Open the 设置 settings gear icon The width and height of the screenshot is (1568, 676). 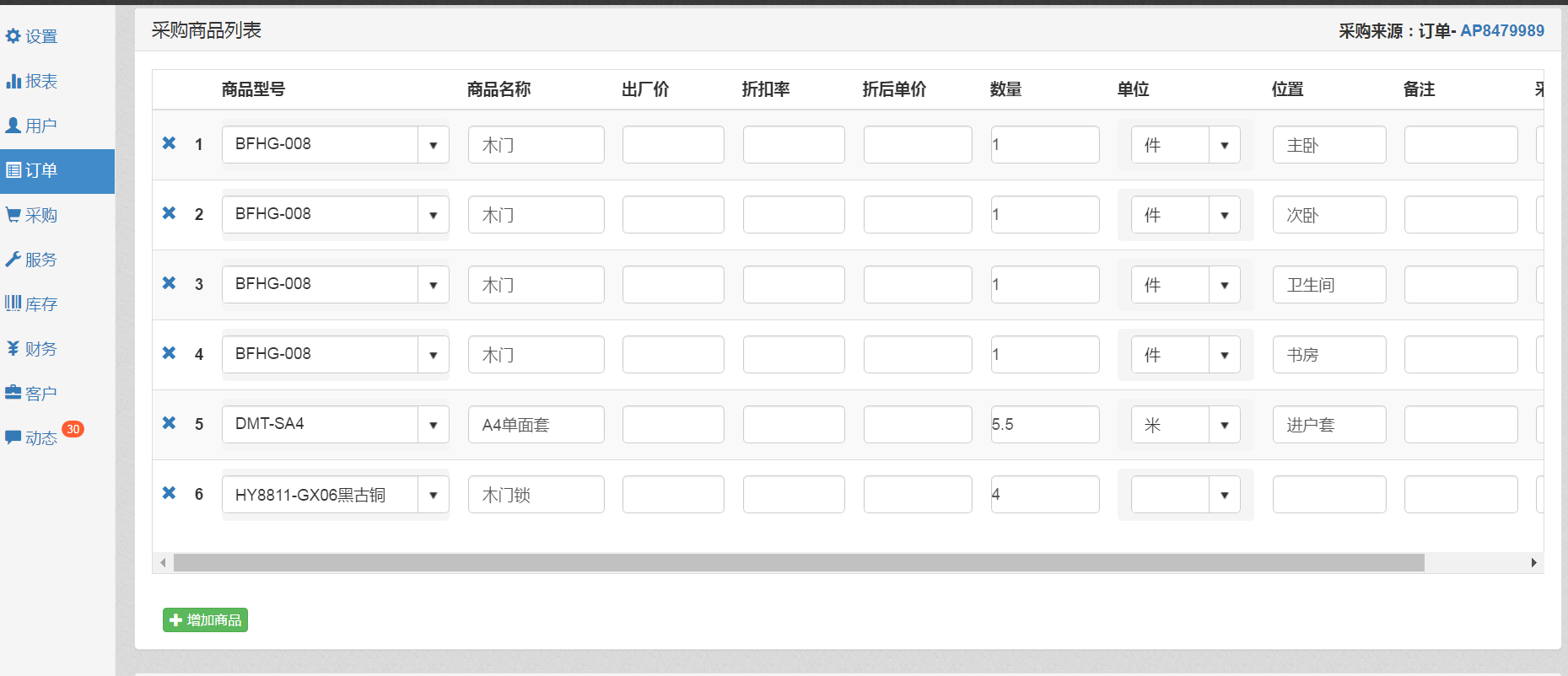(x=13, y=36)
